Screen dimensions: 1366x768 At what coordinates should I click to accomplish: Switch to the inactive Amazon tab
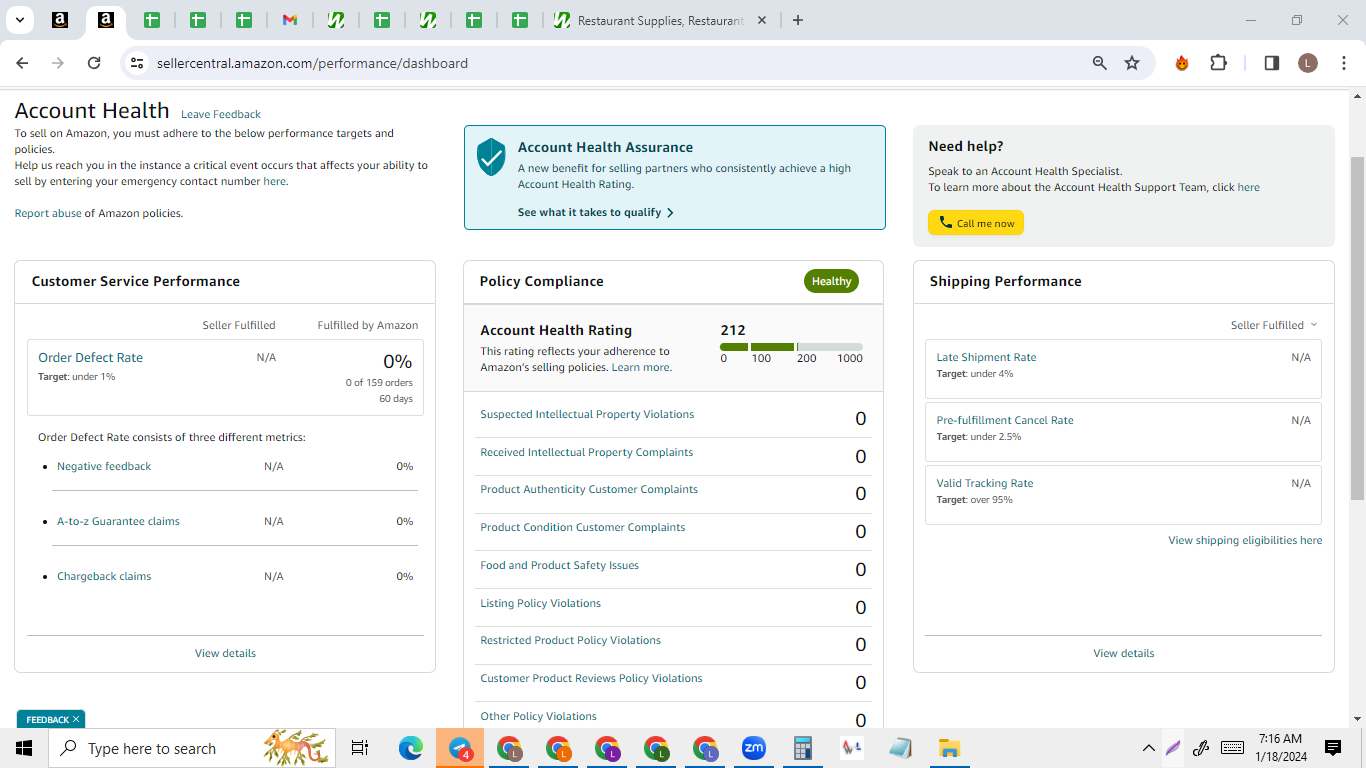tap(59, 20)
